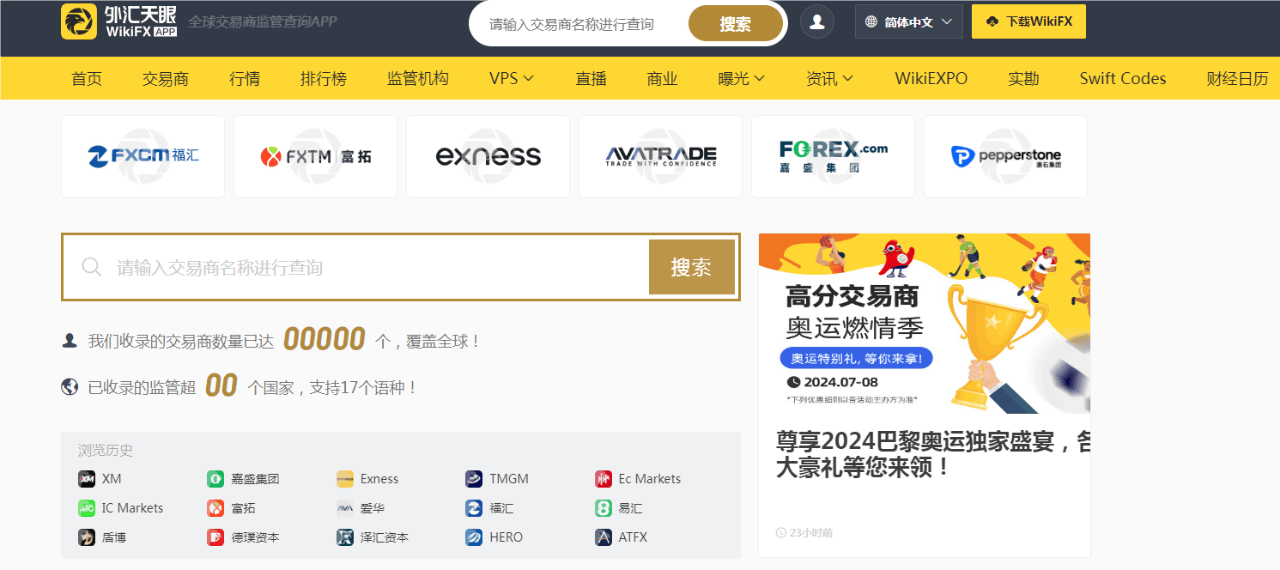The image size is (1280, 570).
Task: Open the HERO broker icon
Action: [x=474, y=537]
